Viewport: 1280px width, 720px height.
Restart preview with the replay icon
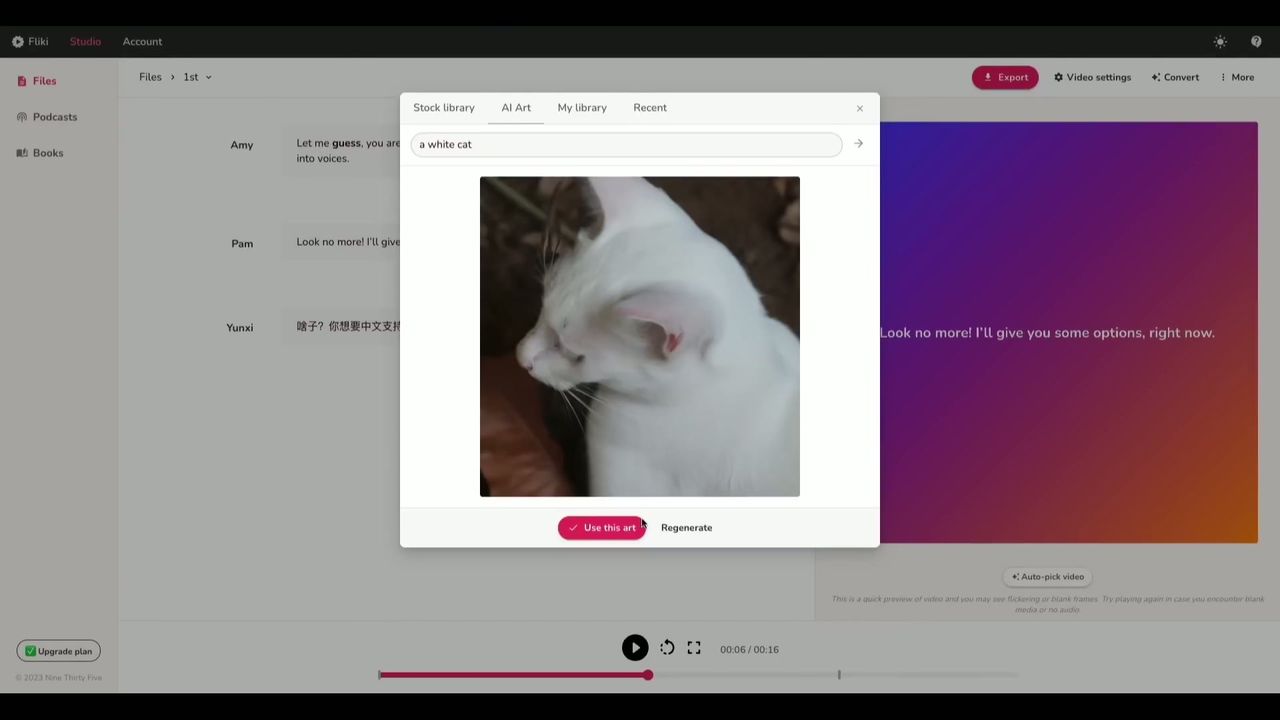[666, 648]
